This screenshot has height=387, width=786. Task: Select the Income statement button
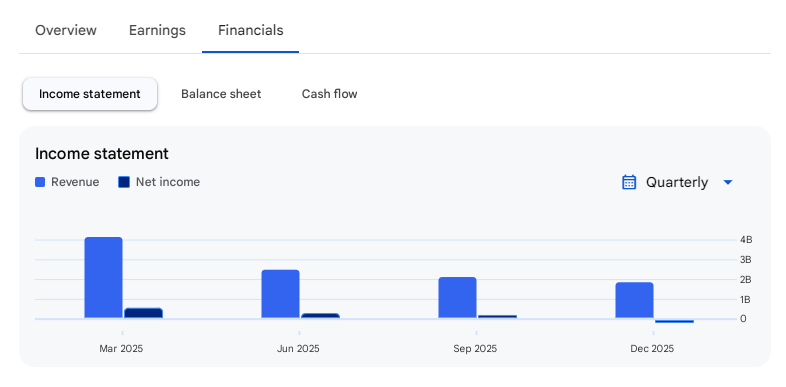click(x=90, y=94)
